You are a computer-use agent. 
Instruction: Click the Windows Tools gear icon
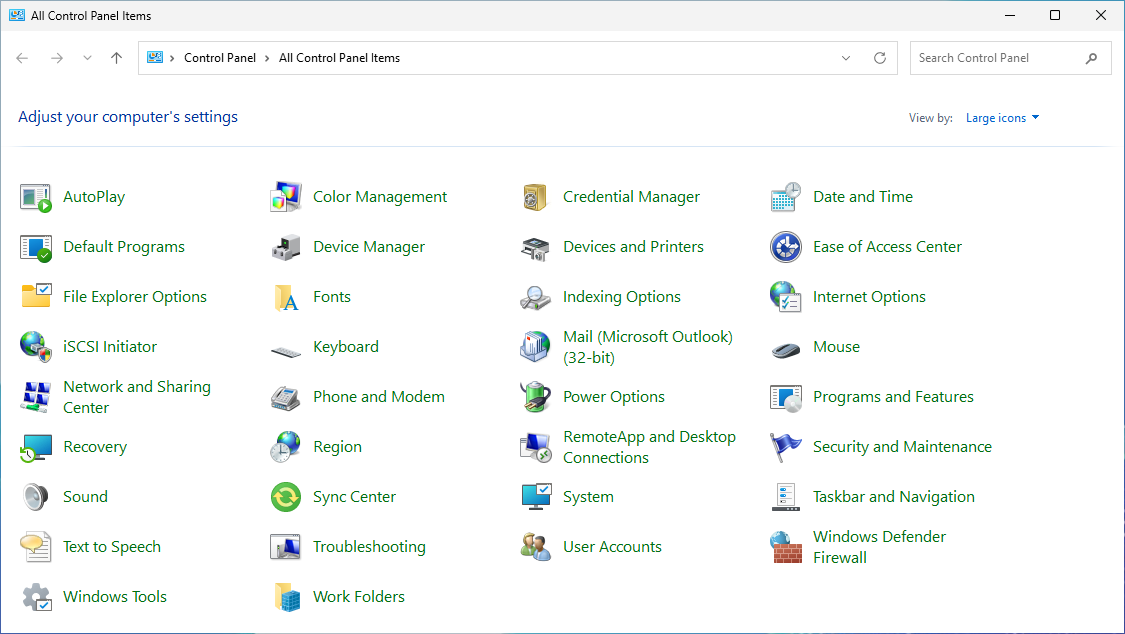coord(36,597)
